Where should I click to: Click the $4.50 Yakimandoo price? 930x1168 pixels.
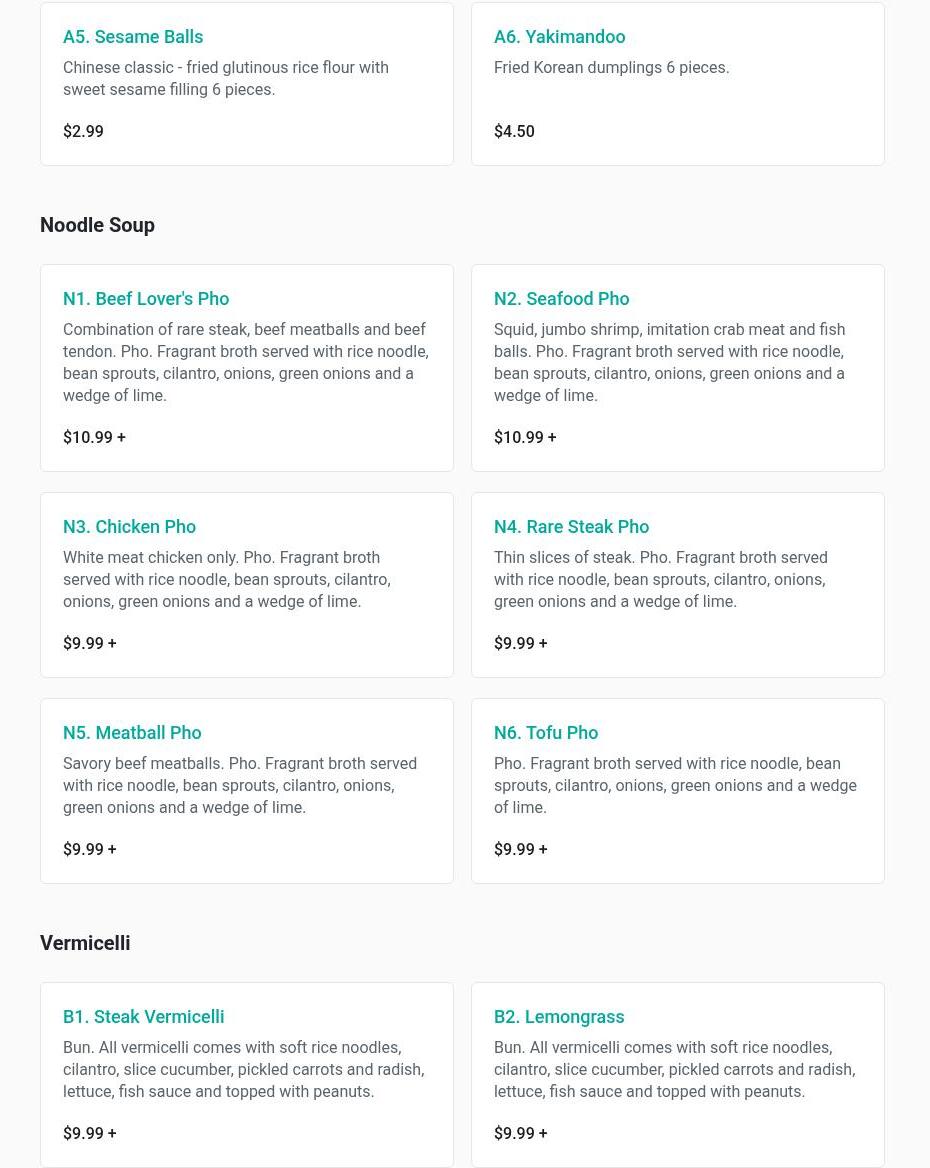(x=514, y=132)
